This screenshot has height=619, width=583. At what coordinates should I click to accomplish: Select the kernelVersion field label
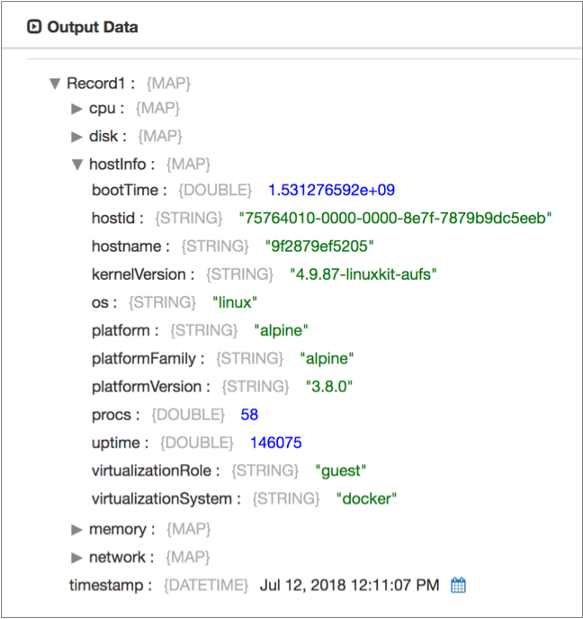coord(139,274)
